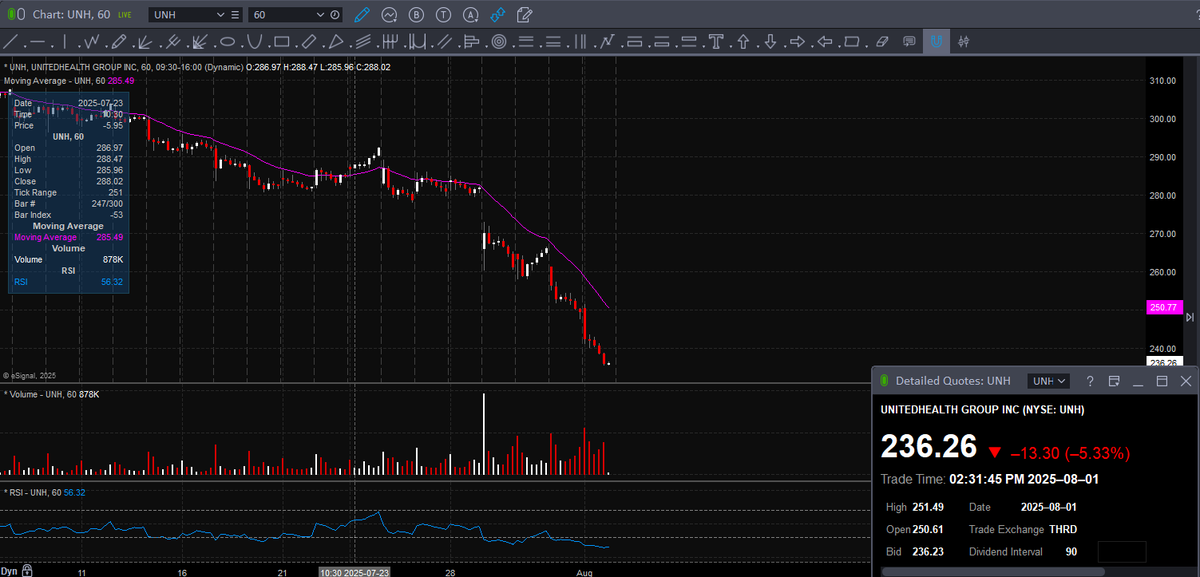Image resolution: width=1200 pixels, height=577 pixels.
Task: Click the circled A icon
Action: [x=470, y=15]
